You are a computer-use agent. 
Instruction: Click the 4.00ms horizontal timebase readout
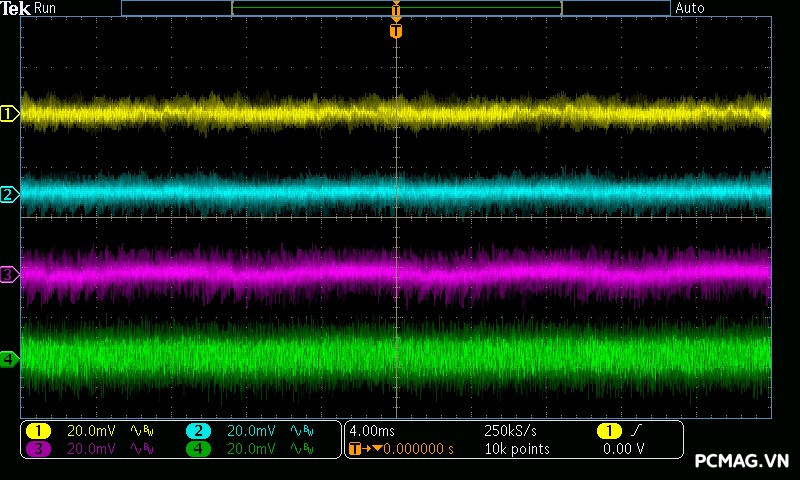pos(374,431)
